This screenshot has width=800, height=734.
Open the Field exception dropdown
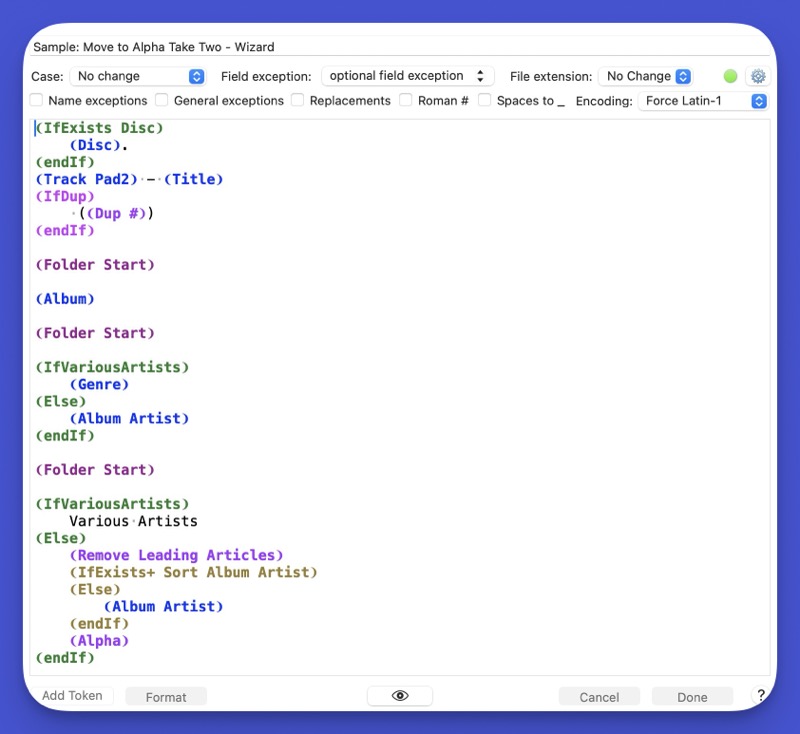(407, 76)
